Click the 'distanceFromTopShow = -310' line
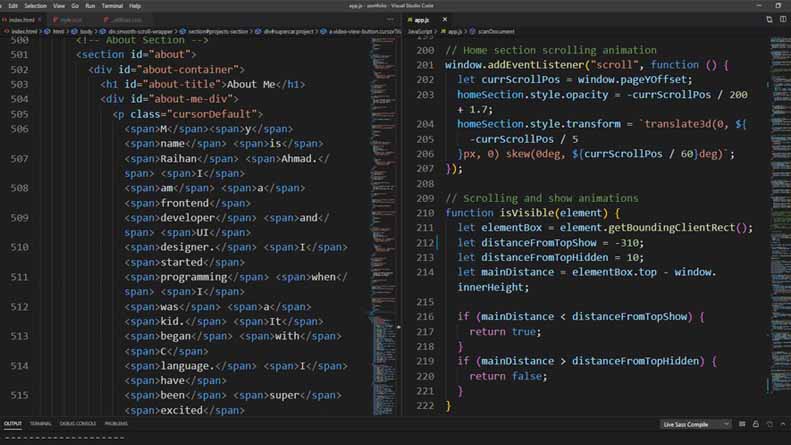Image resolution: width=791 pixels, height=445 pixels. (550, 243)
